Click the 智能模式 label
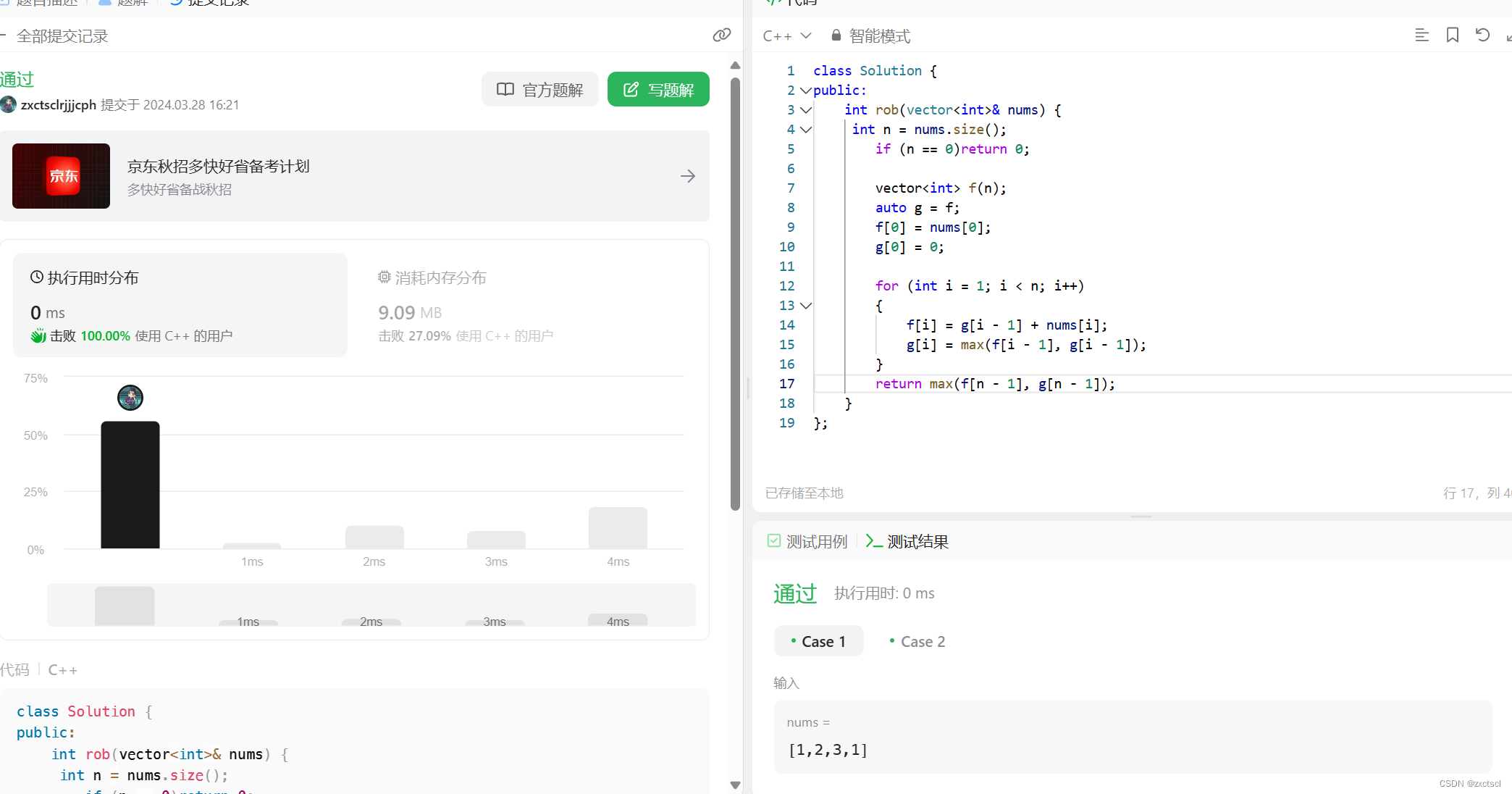The height and width of the screenshot is (794, 1512). coord(879,35)
